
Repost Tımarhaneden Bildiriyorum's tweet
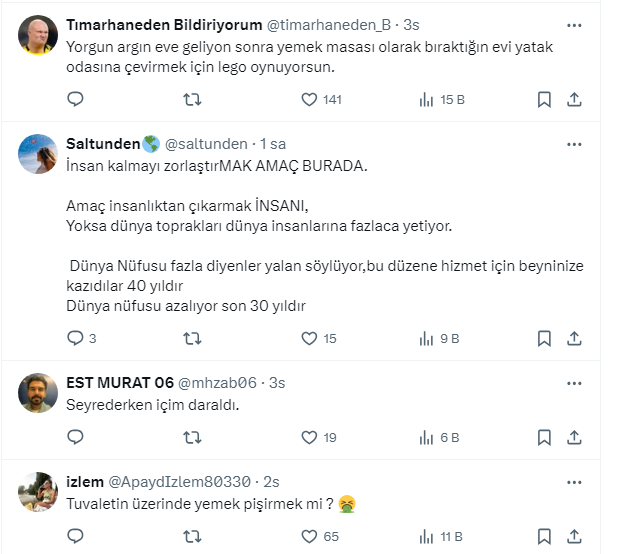click(x=193, y=99)
